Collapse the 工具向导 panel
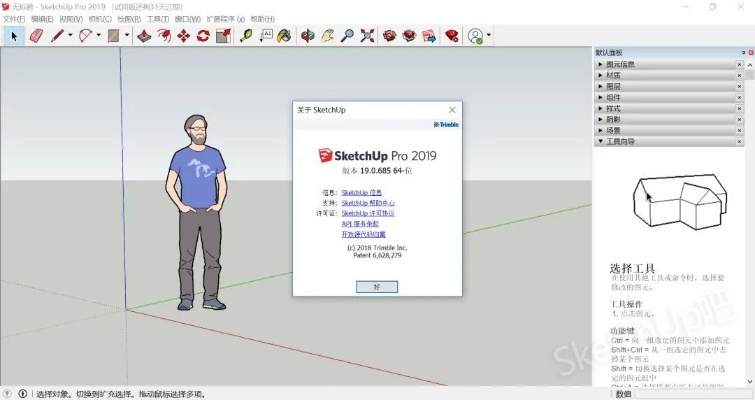Screen dimensions: 755x400 (x=621, y=141)
